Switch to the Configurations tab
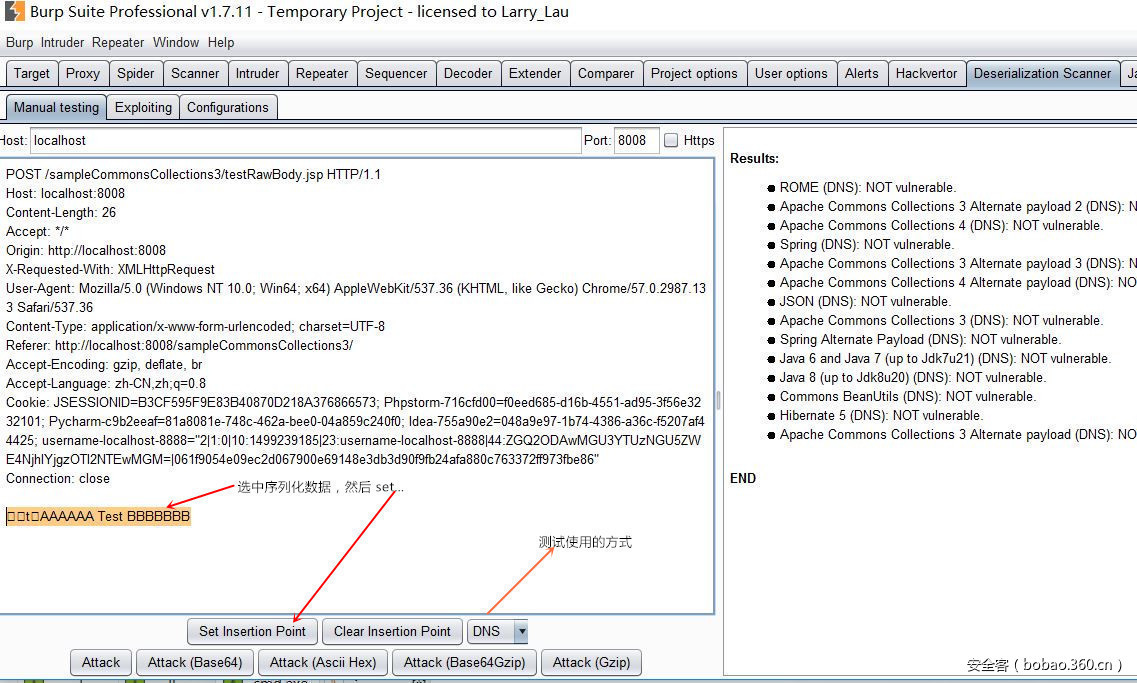This screenshot has width=1137, height=683. tap(227, 107)
